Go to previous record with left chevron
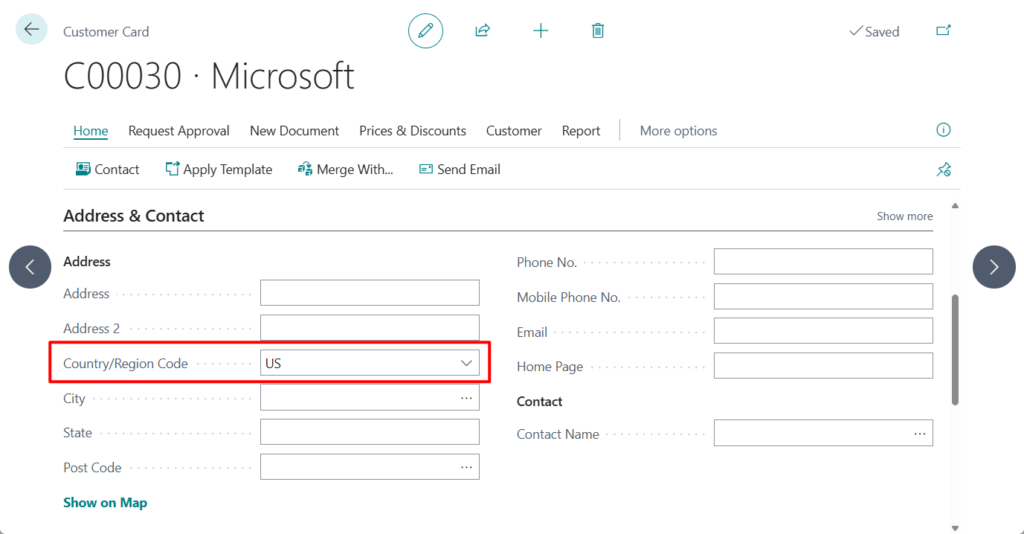This screenshot has width=1024, height=534. pyautogui.click(x=30, y=267)
